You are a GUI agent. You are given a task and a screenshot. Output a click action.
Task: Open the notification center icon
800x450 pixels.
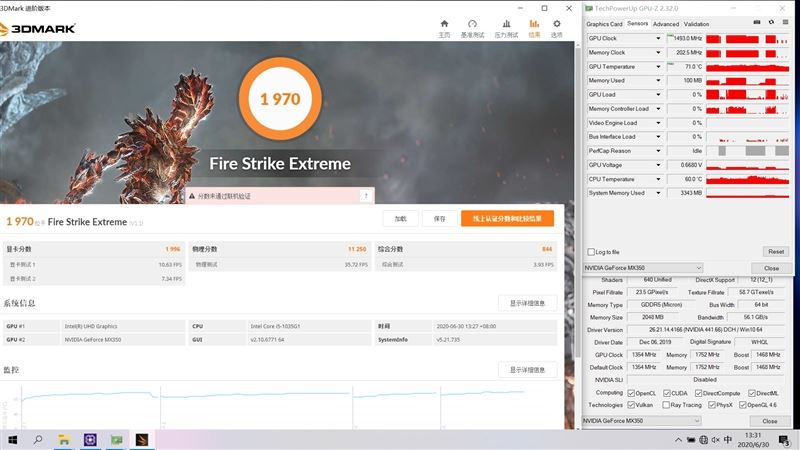[784, 440]
